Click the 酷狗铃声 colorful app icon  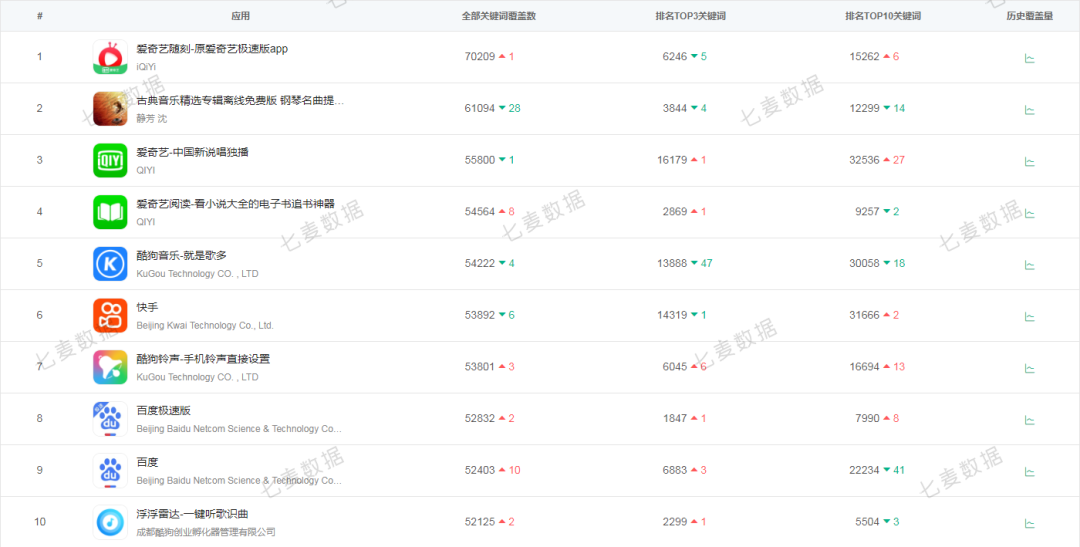click(x=110, y=367)
